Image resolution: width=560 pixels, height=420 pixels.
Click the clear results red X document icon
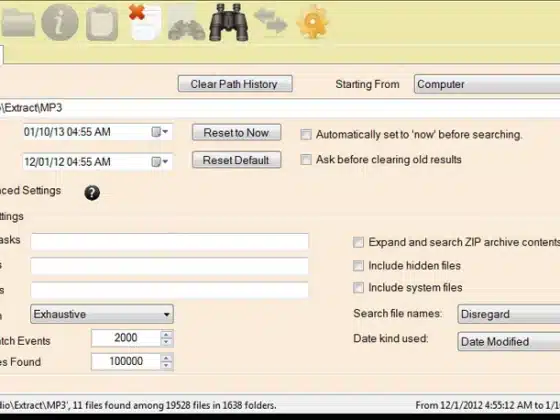tap(145, 22)
